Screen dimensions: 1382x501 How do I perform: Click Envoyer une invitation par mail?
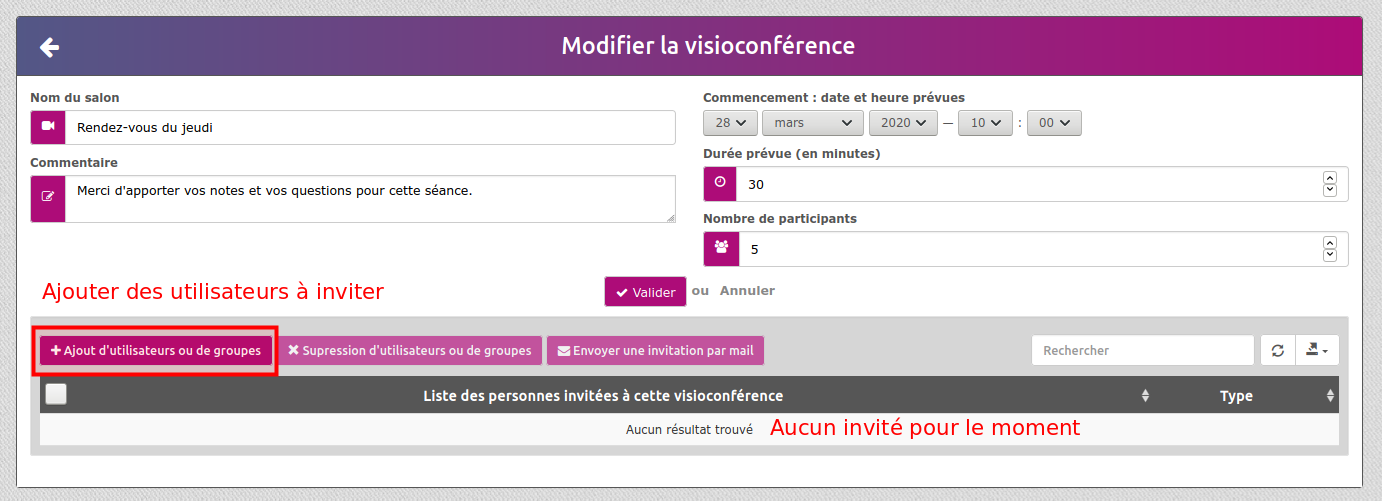click(655, 351)
